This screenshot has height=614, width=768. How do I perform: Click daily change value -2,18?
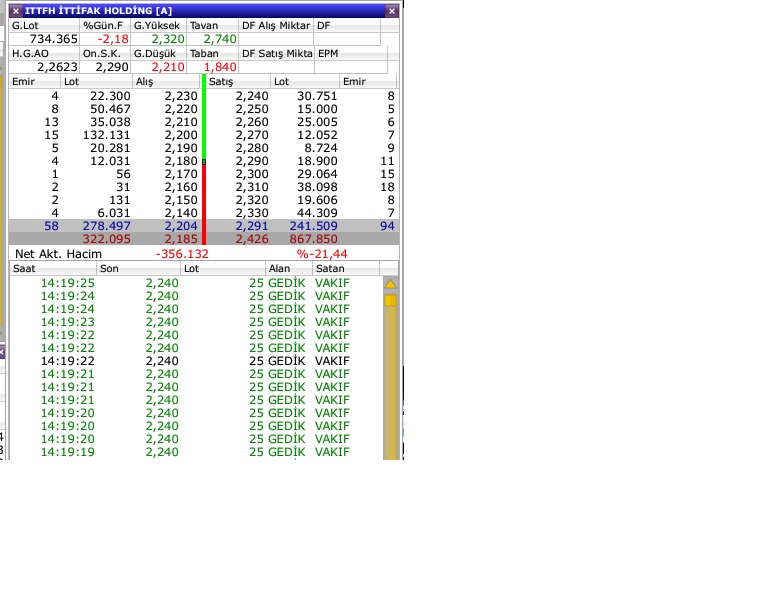[113, 39]
